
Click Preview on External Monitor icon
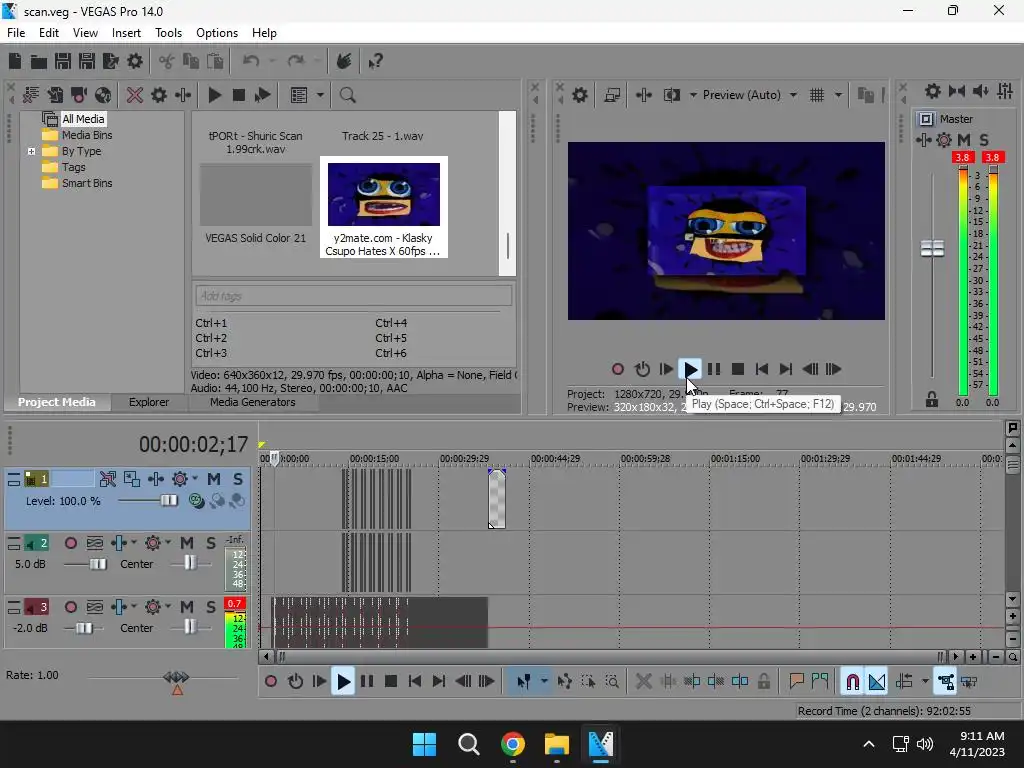(612, 95)
